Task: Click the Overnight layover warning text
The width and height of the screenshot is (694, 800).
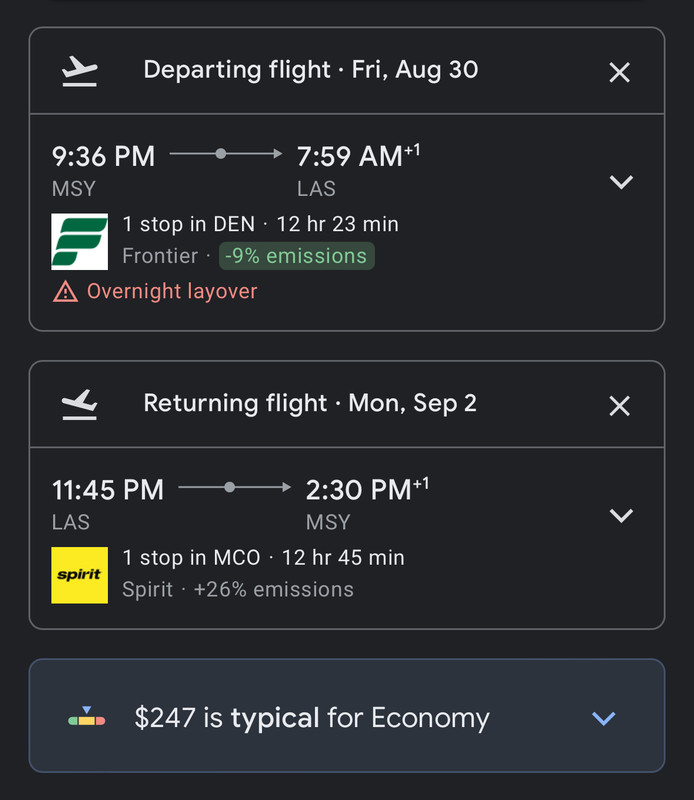Action: (x=172, y=291)
